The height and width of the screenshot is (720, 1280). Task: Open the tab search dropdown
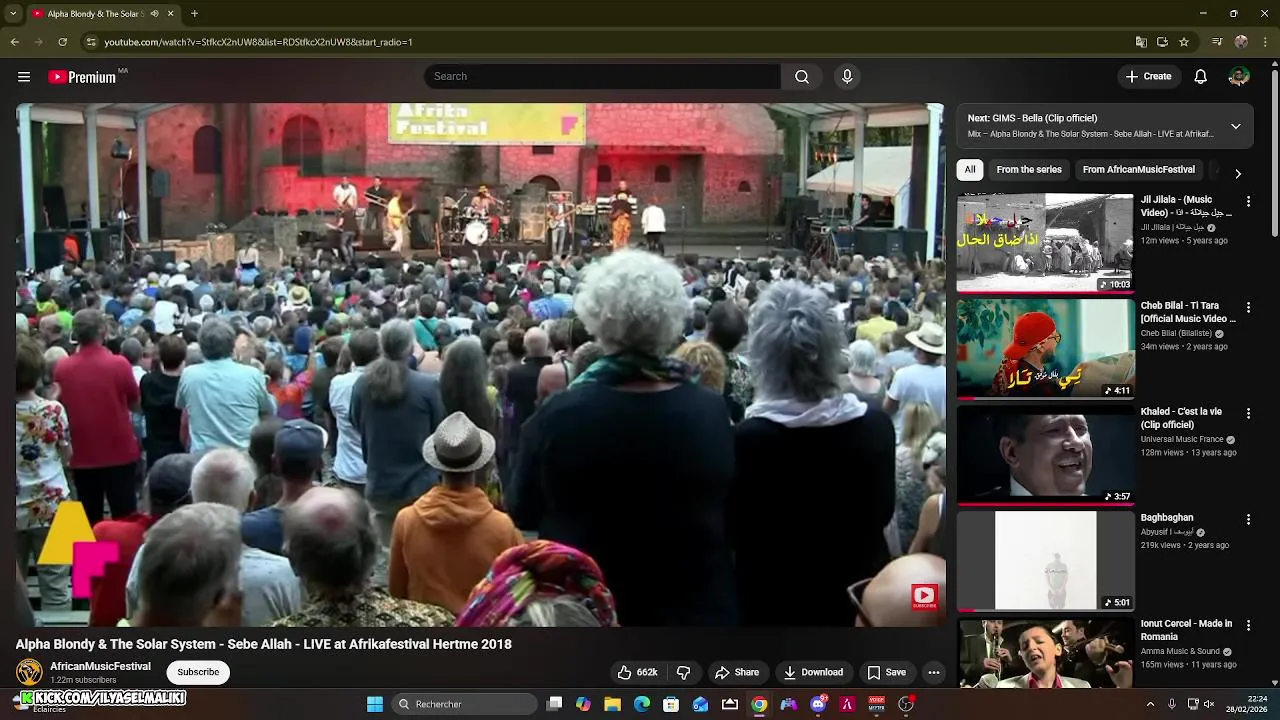(13, 14)
